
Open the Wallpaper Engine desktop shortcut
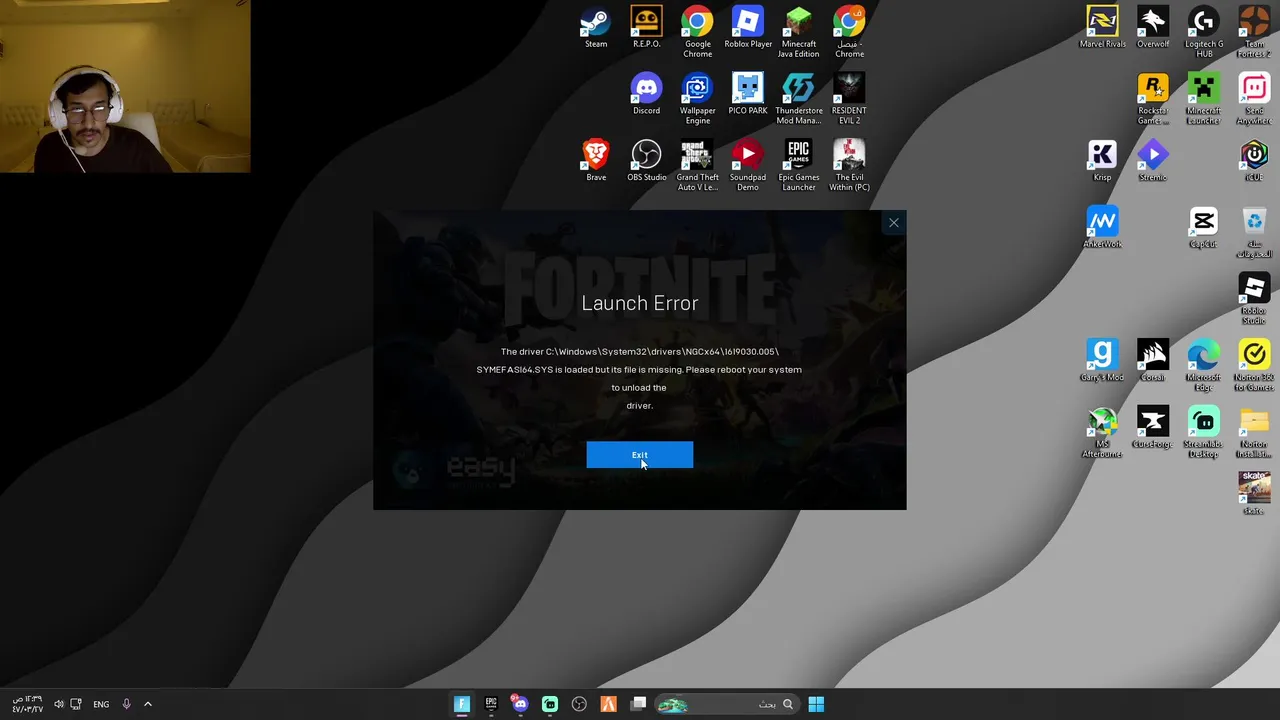click(x=697, y=99)
